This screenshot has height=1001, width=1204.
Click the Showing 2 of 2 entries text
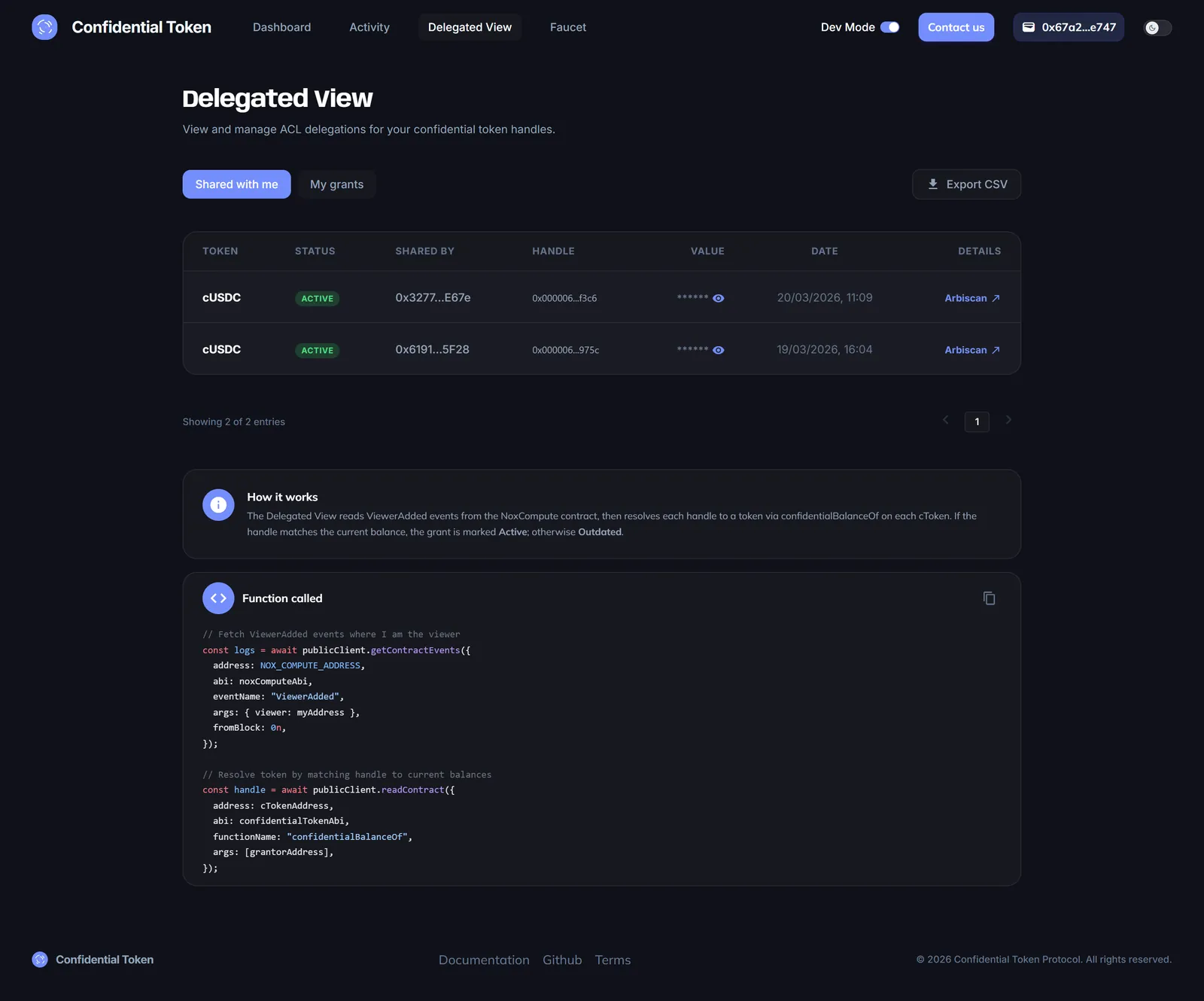[x=234, y=422]
